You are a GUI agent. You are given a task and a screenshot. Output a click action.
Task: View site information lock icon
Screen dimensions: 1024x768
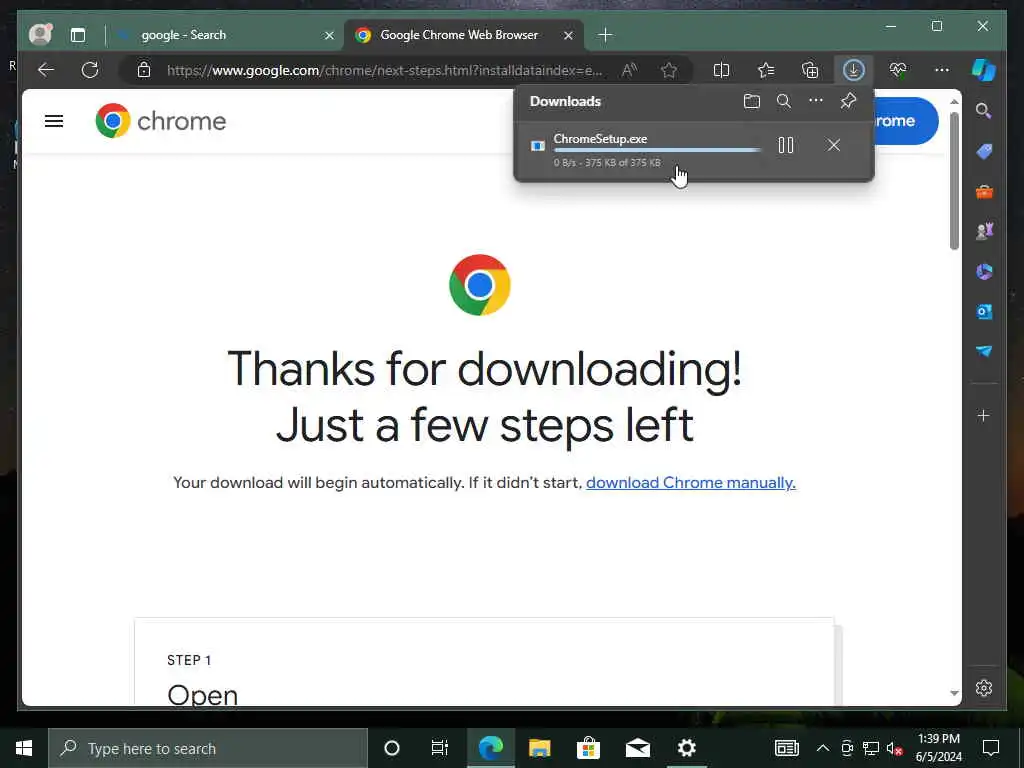[144, 70]
